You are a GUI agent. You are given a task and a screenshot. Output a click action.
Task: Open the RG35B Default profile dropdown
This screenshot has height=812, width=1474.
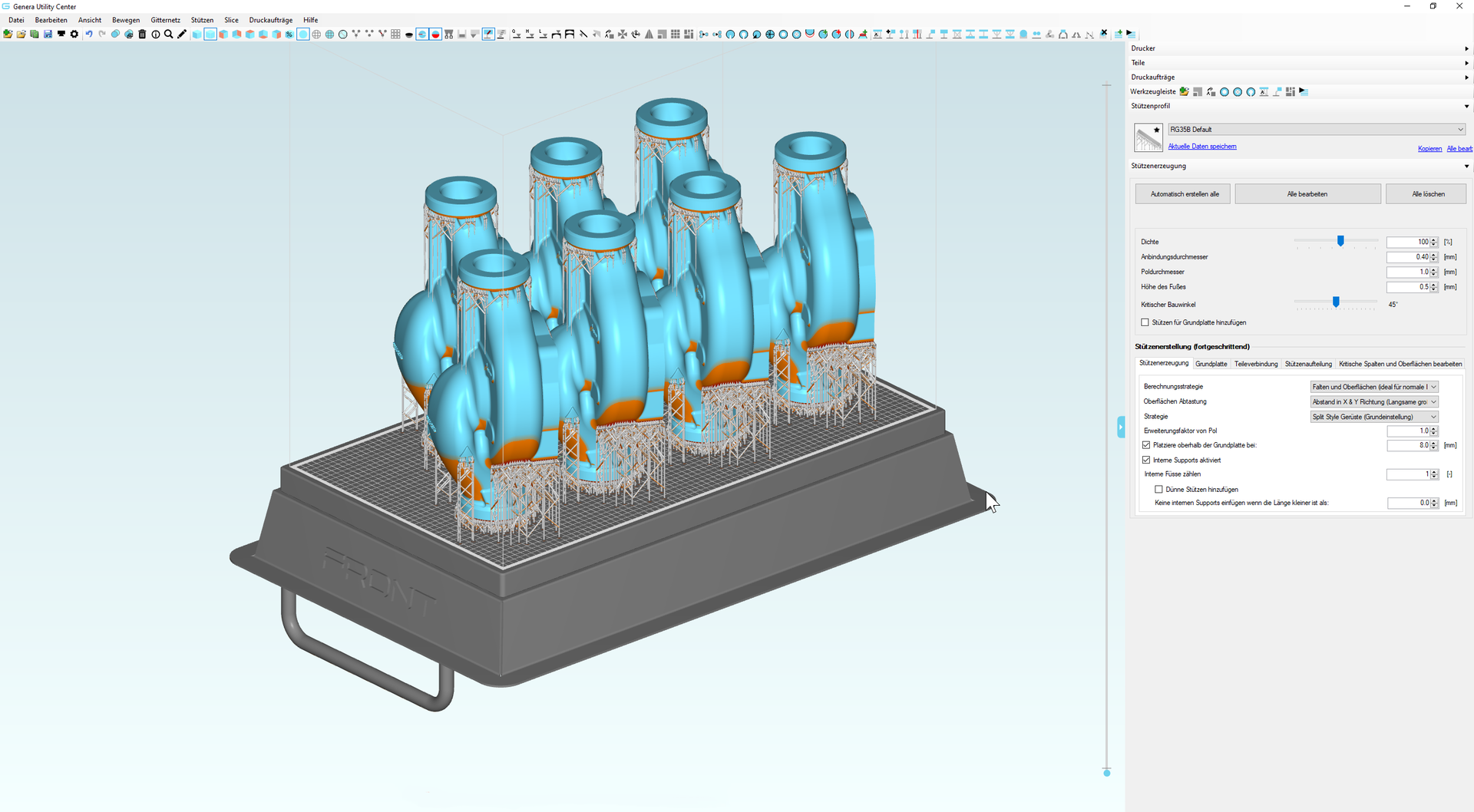click(x=1316, y=129)
